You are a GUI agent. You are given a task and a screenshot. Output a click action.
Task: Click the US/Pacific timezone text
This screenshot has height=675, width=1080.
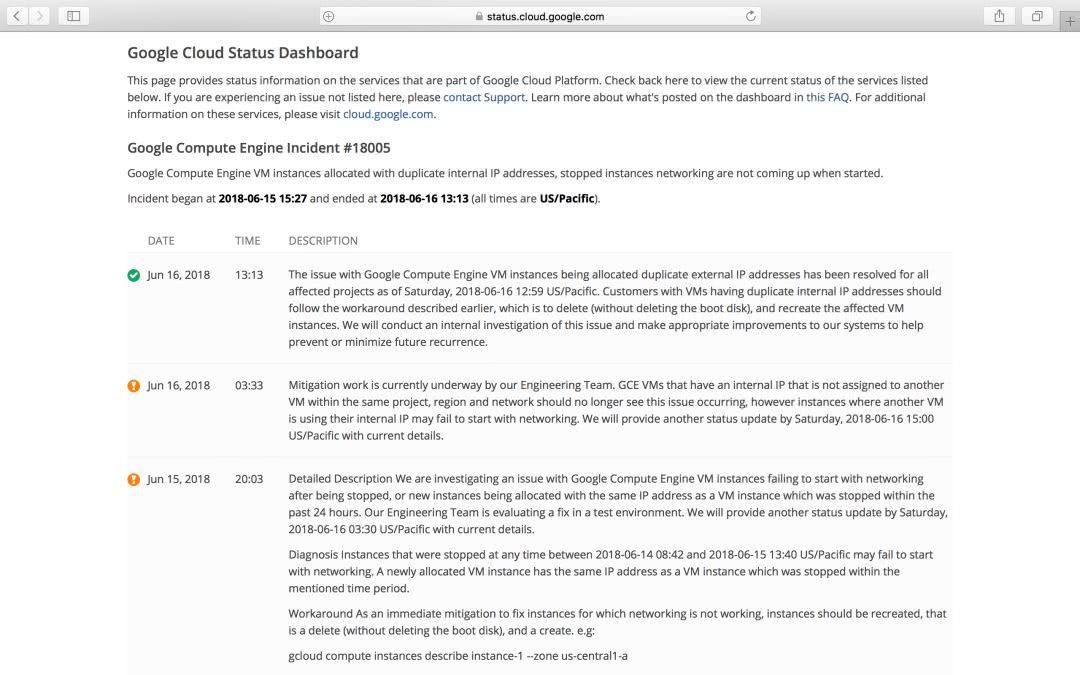click(x=567, y=198)
